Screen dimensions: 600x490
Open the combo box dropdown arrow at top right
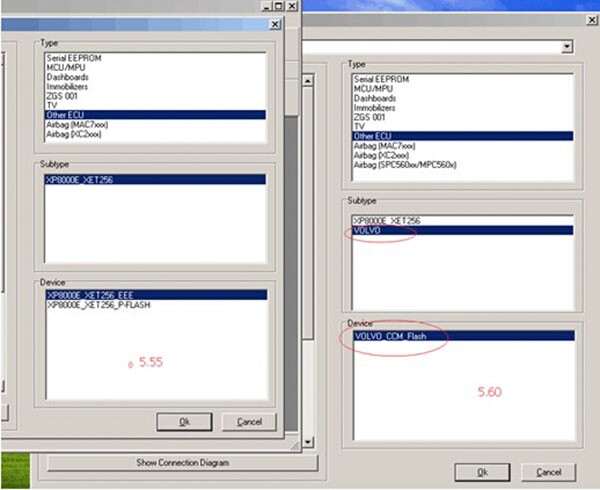[567, 46]
